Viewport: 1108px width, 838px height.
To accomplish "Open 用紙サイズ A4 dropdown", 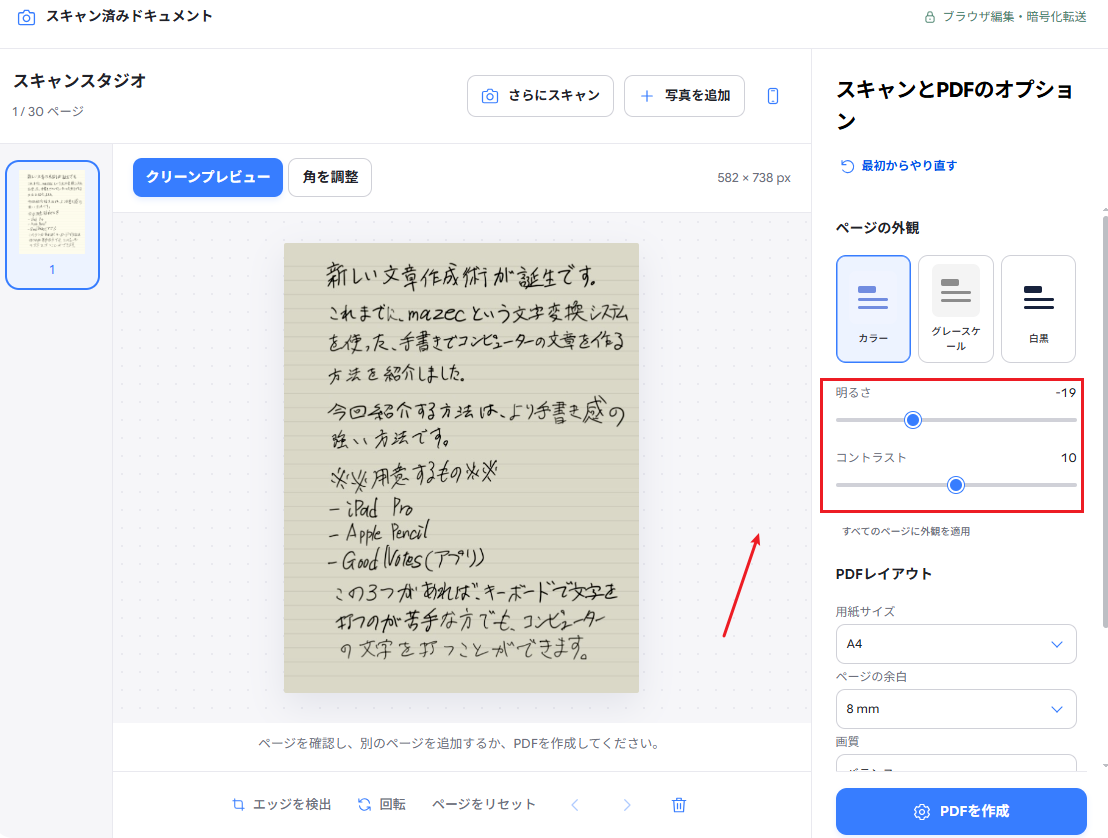I will tap(955, 644).
